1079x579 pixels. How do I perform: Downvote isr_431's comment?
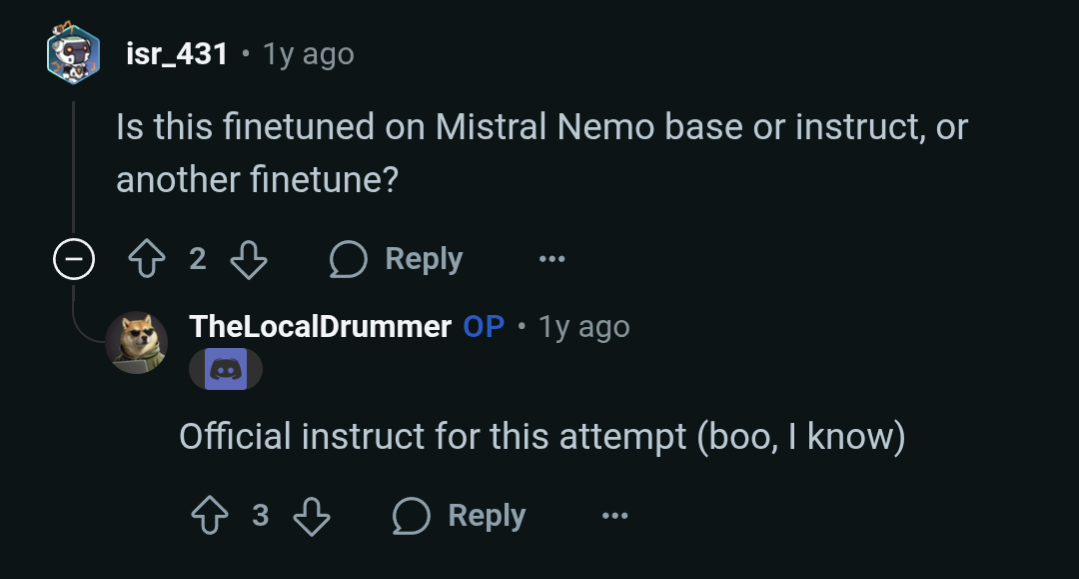click(248, 259)
